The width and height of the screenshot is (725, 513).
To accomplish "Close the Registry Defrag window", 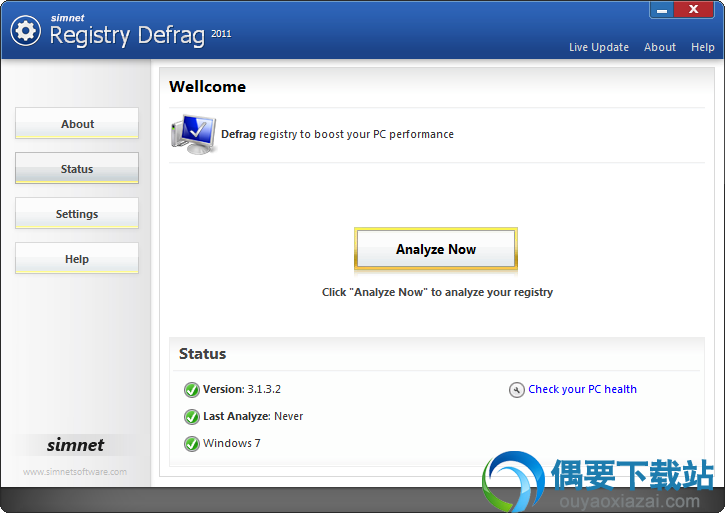I will click(x=694, y=10).
